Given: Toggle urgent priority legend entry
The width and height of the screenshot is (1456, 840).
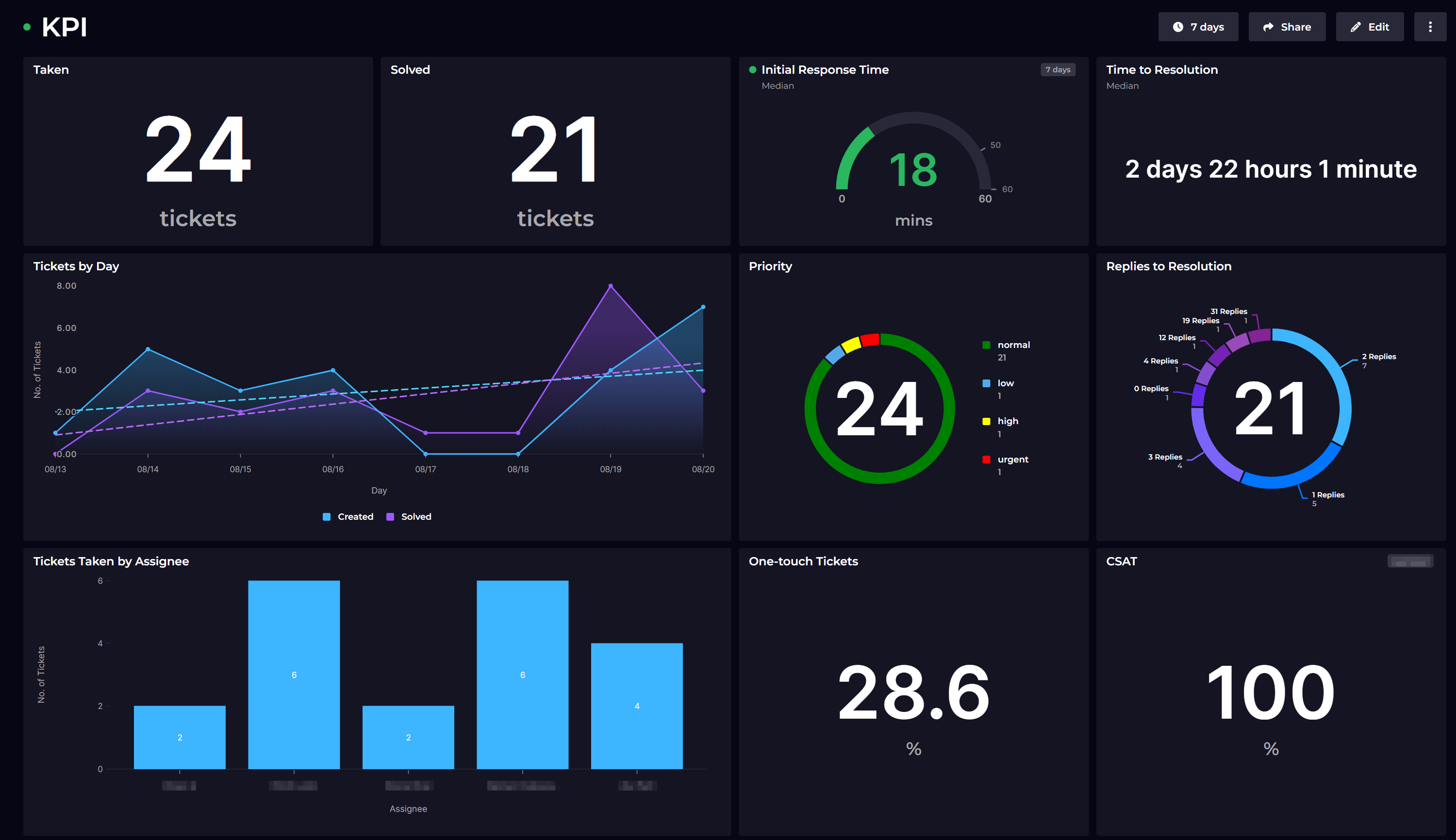Looking at the screenshot, I should tap(1012, 459).
